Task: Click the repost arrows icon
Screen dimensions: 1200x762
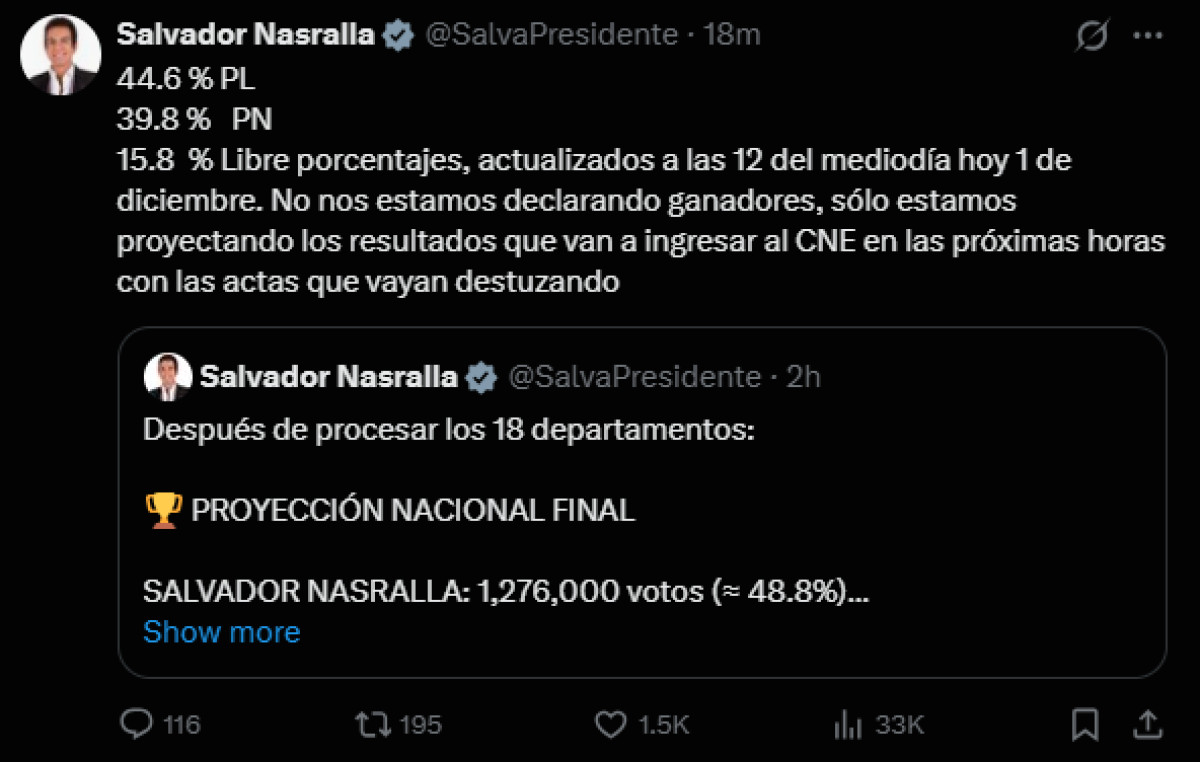Action: 372,724
